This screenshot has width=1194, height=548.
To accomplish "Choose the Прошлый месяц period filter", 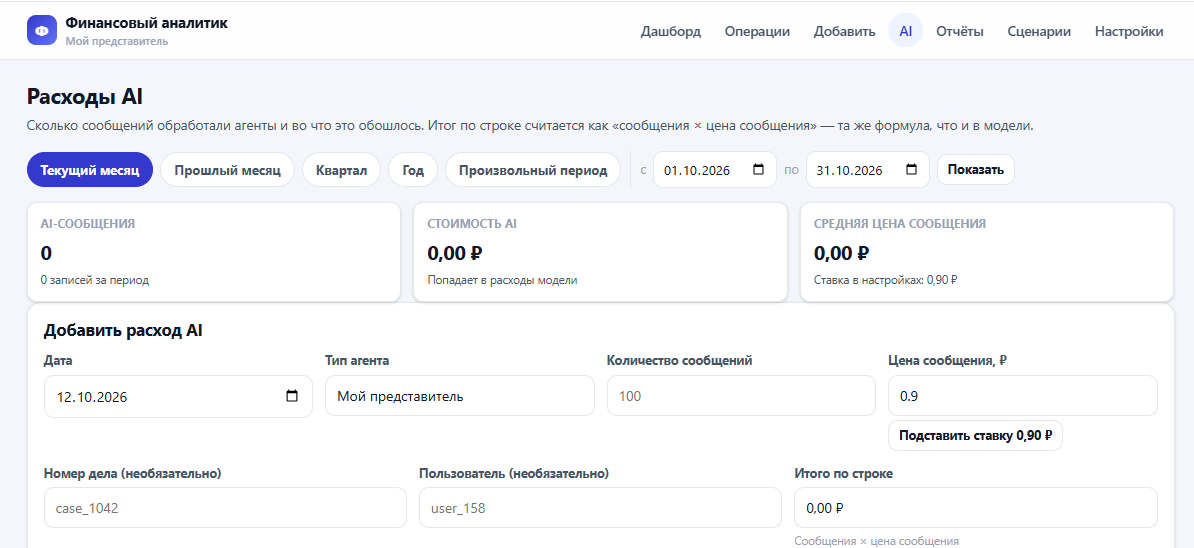I will (228, 170).
